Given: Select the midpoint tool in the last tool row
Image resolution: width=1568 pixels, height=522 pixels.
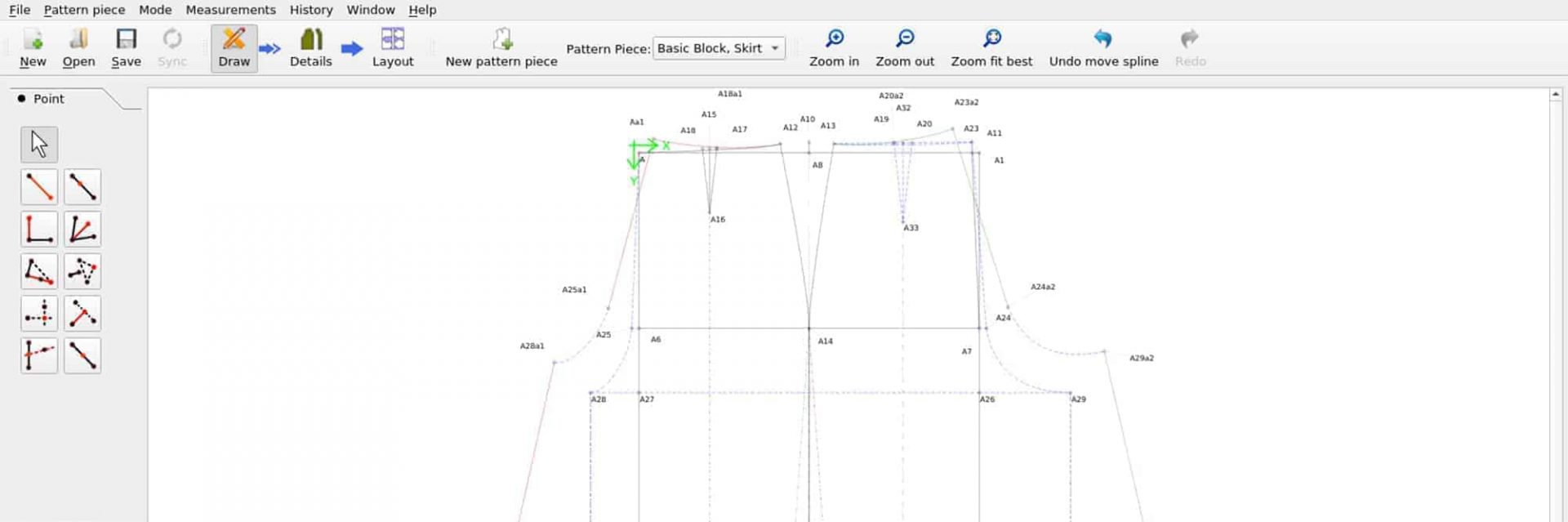Looking at the screenshot, I should pyautogui.click(x=82, y=355).
